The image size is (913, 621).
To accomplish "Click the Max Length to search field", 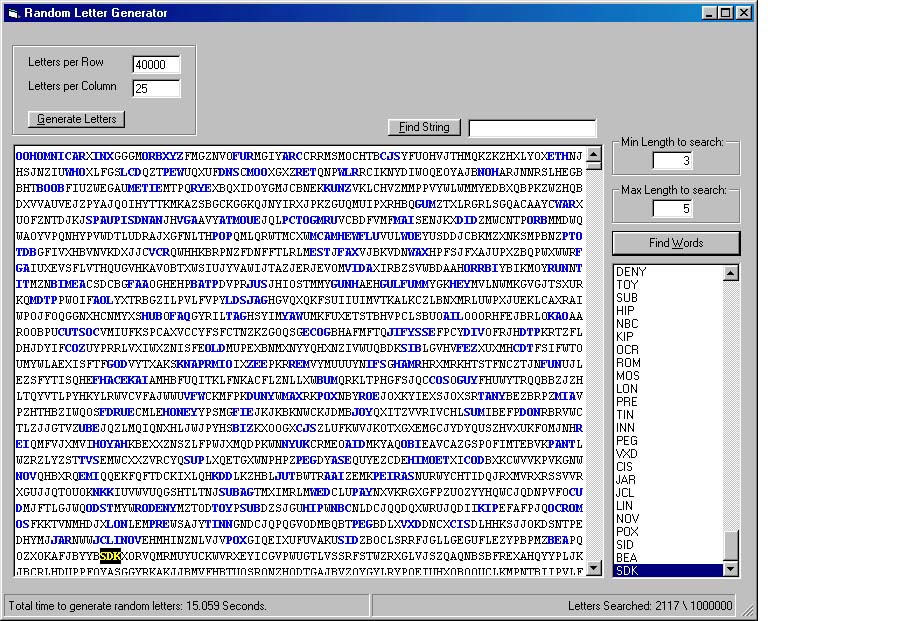I will click(x=672, y=208).
